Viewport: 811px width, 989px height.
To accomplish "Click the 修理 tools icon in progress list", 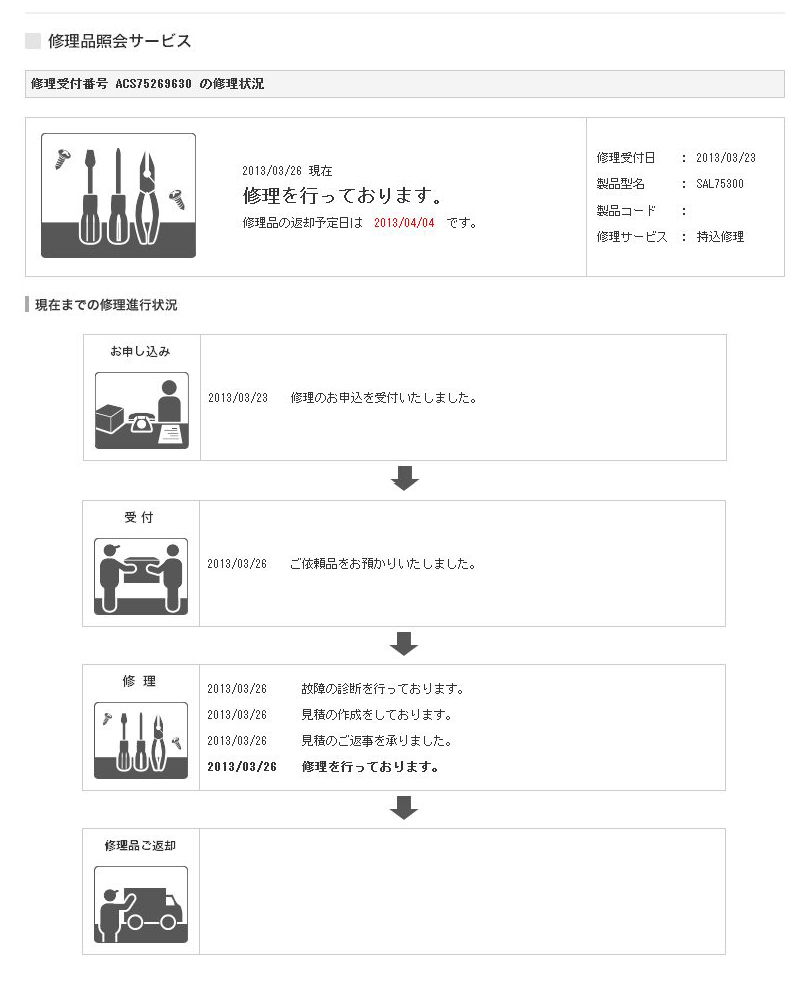I will (x=141, y=740).
